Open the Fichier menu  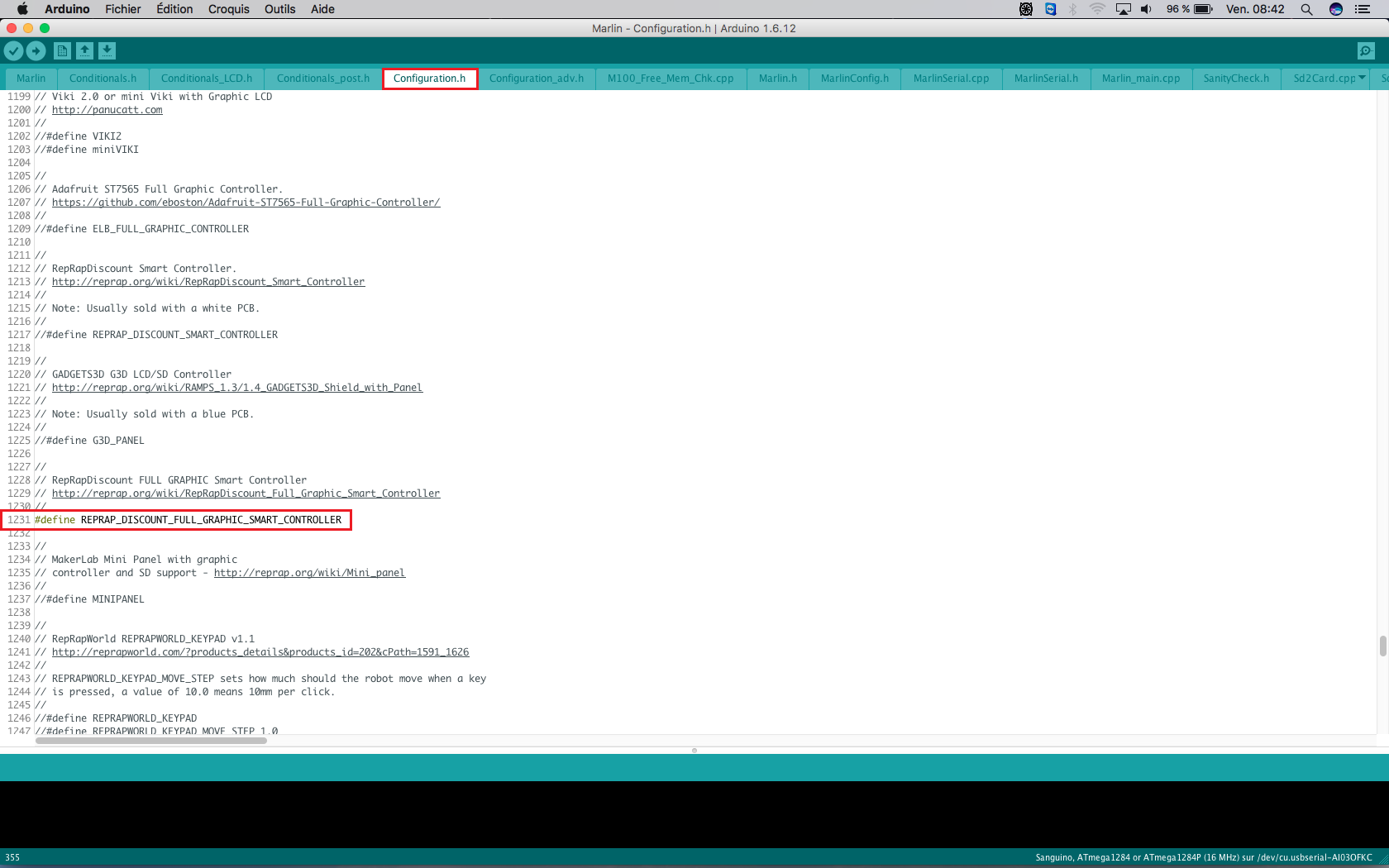pos(123,9)
